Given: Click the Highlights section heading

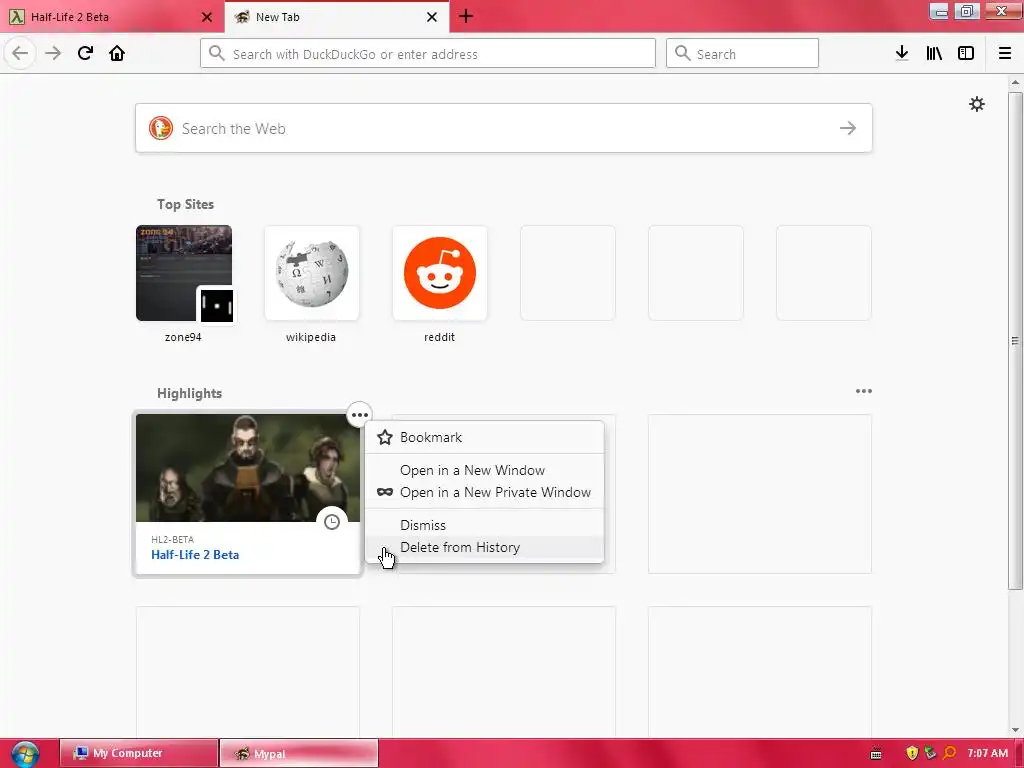Looking at the screenshot, I should (189, 393).
